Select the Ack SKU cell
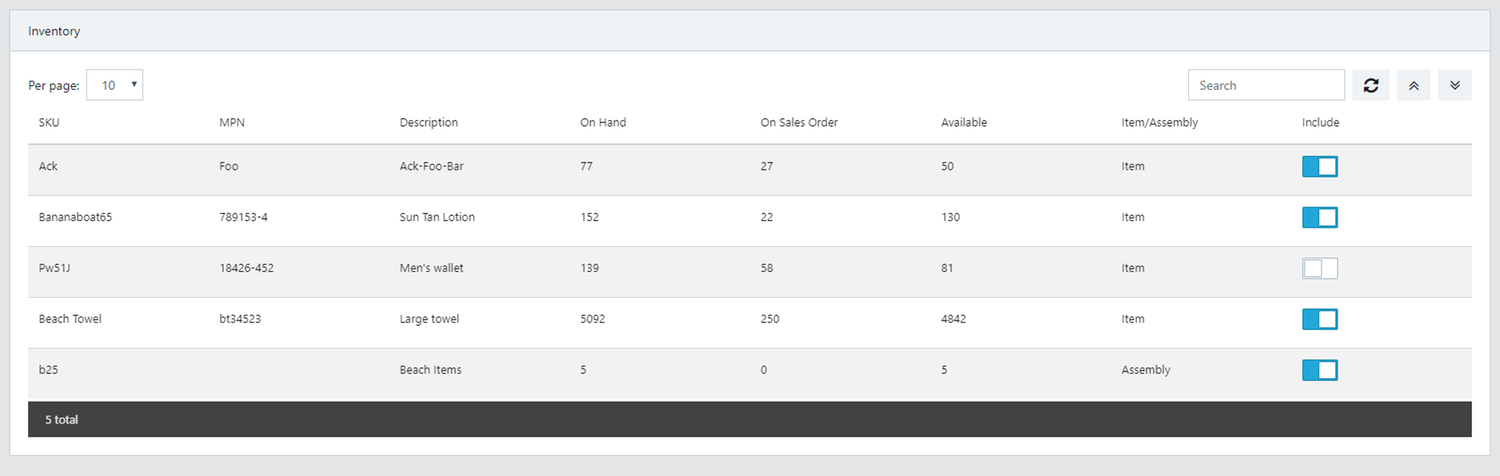This screenshot has height=476, width=1500. (48, 166)
